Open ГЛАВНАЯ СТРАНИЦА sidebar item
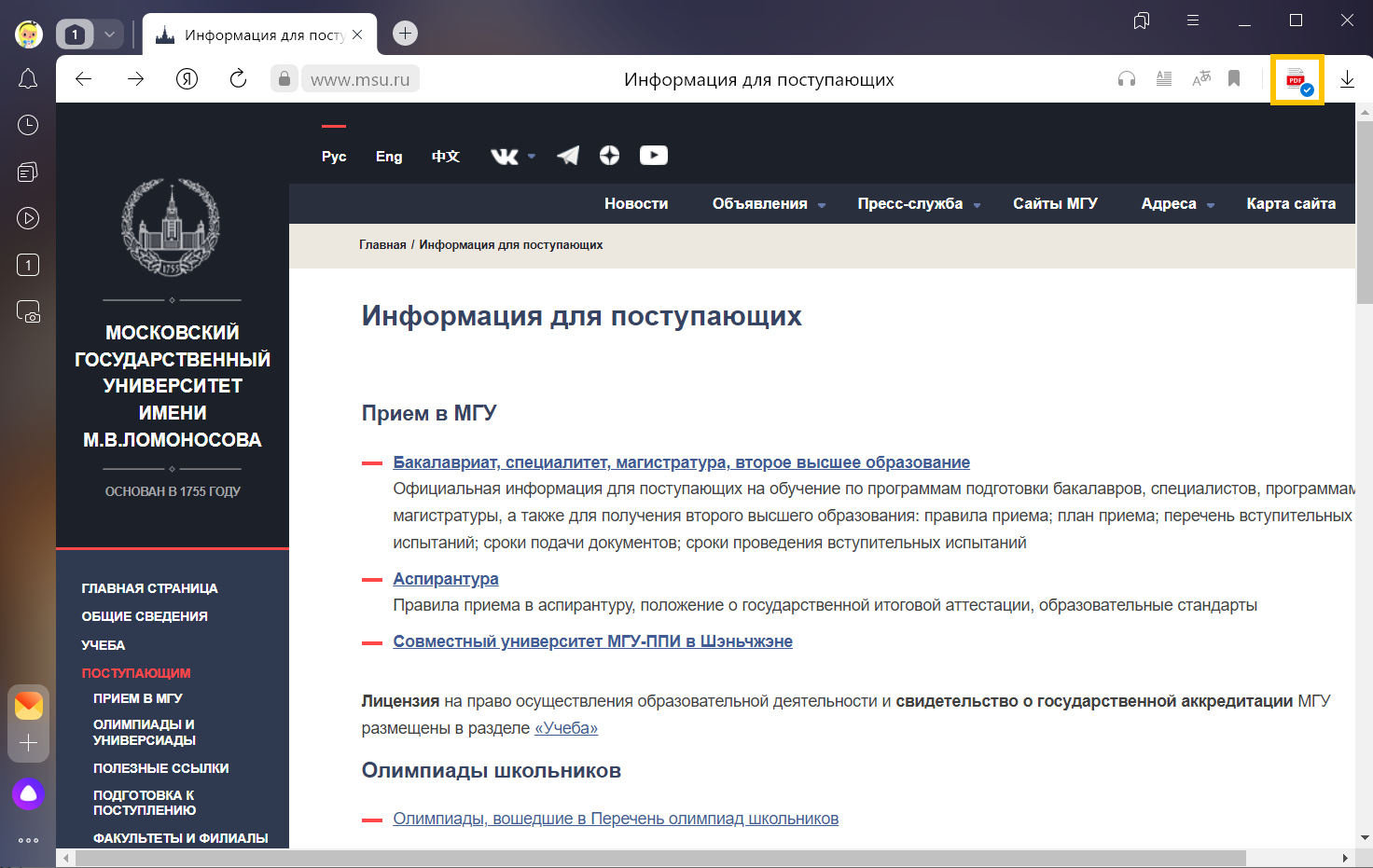This screenshot has width=1373, height=868. tap(149, 588)
